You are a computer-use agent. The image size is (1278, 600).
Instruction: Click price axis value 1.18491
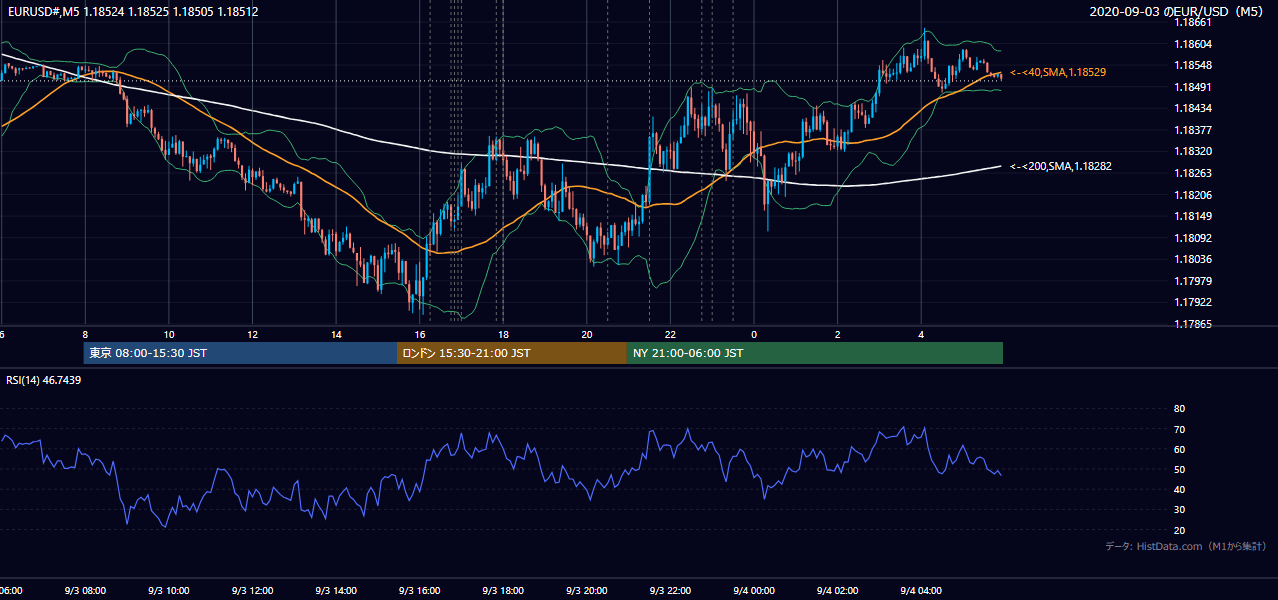pyautogui.click(x=1192, y=87)
